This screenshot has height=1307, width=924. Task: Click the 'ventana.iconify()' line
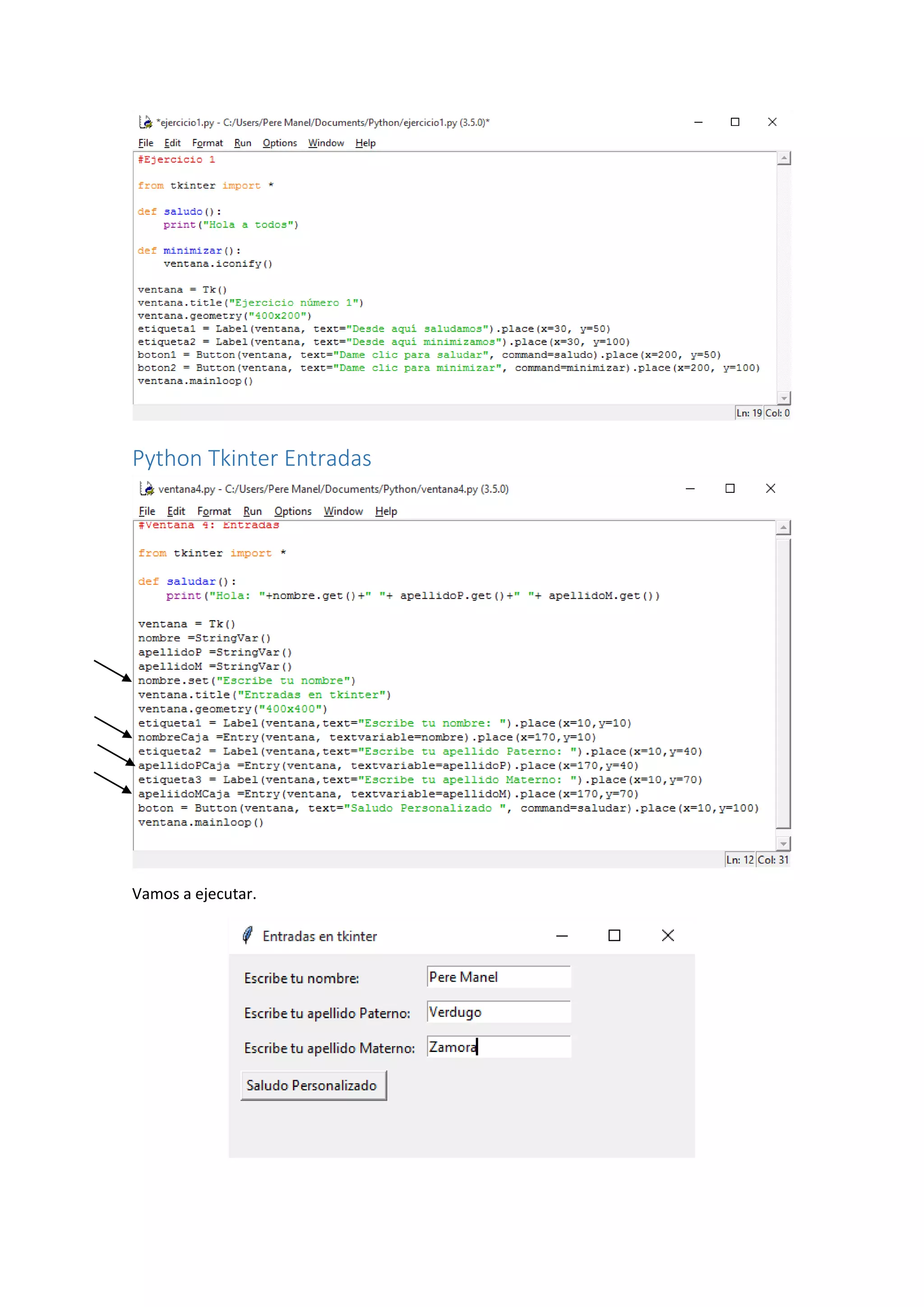(218, 264)
